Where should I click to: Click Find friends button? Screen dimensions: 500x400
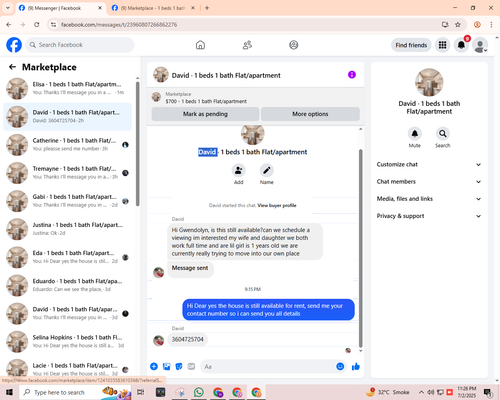pyautogui.click(x=411, y=45)
